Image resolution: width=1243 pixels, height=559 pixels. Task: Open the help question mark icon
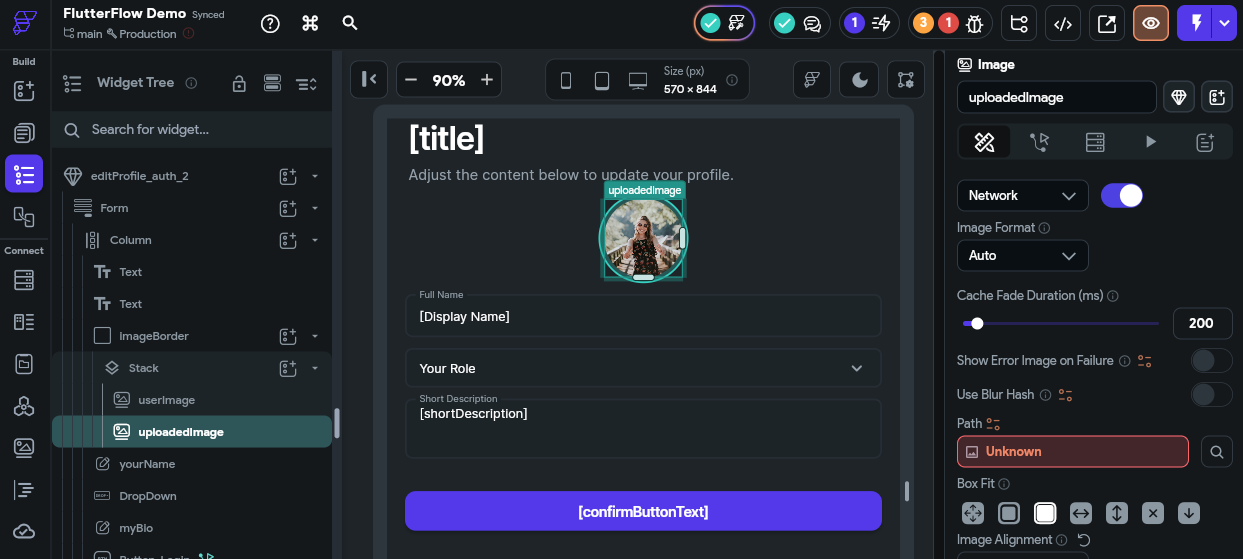[x=270, y=23]
